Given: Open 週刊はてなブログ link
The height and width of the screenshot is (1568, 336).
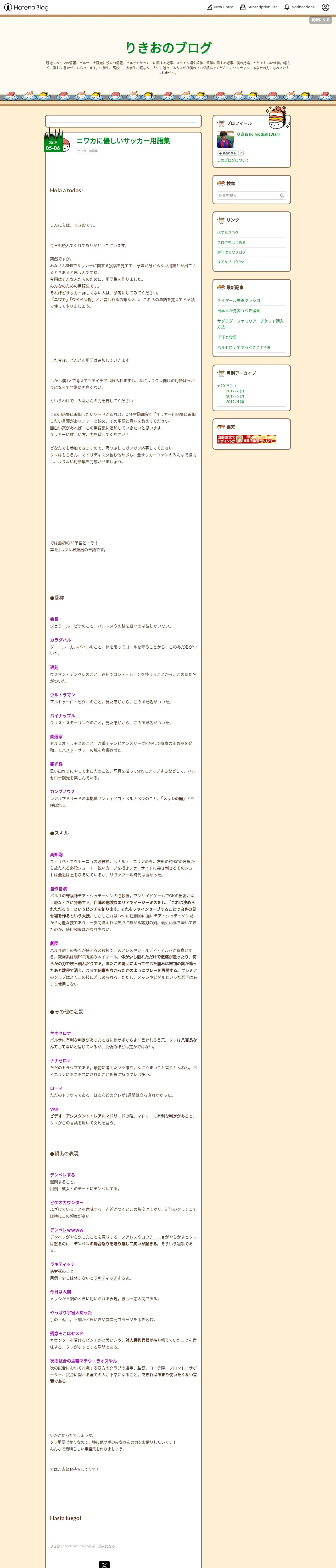Looking at the screenshot, I should pyautogui.click(x=232, y=252).
